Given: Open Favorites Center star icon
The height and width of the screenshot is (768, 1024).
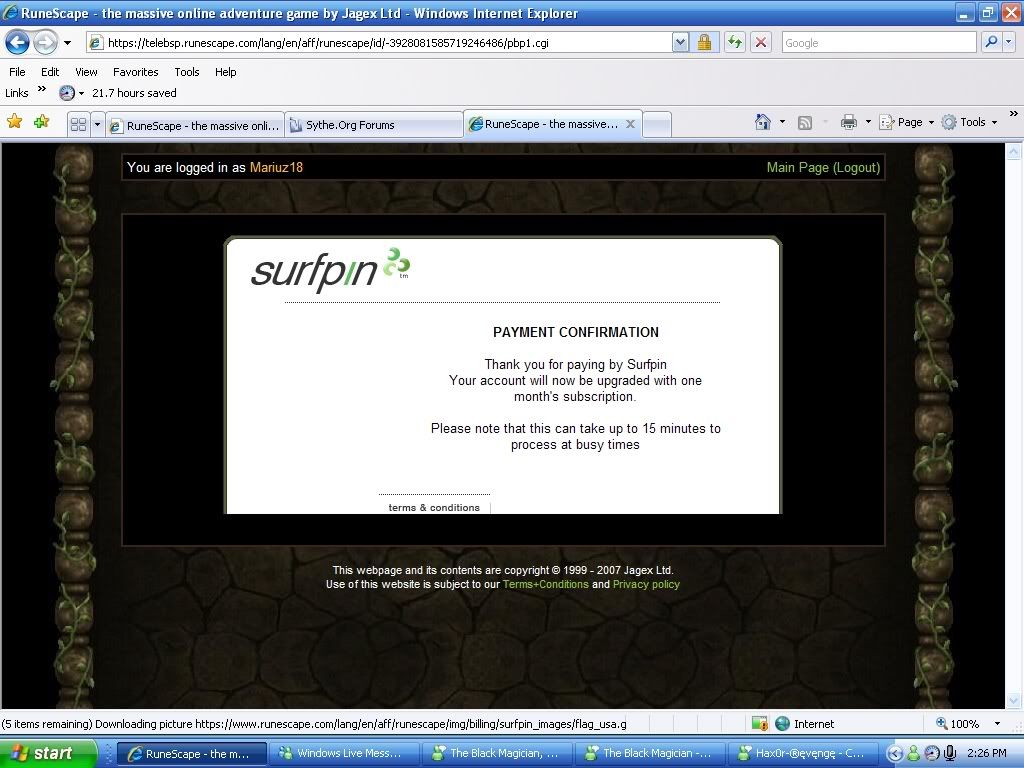Looking at the screenshot, I should (14, 121).
